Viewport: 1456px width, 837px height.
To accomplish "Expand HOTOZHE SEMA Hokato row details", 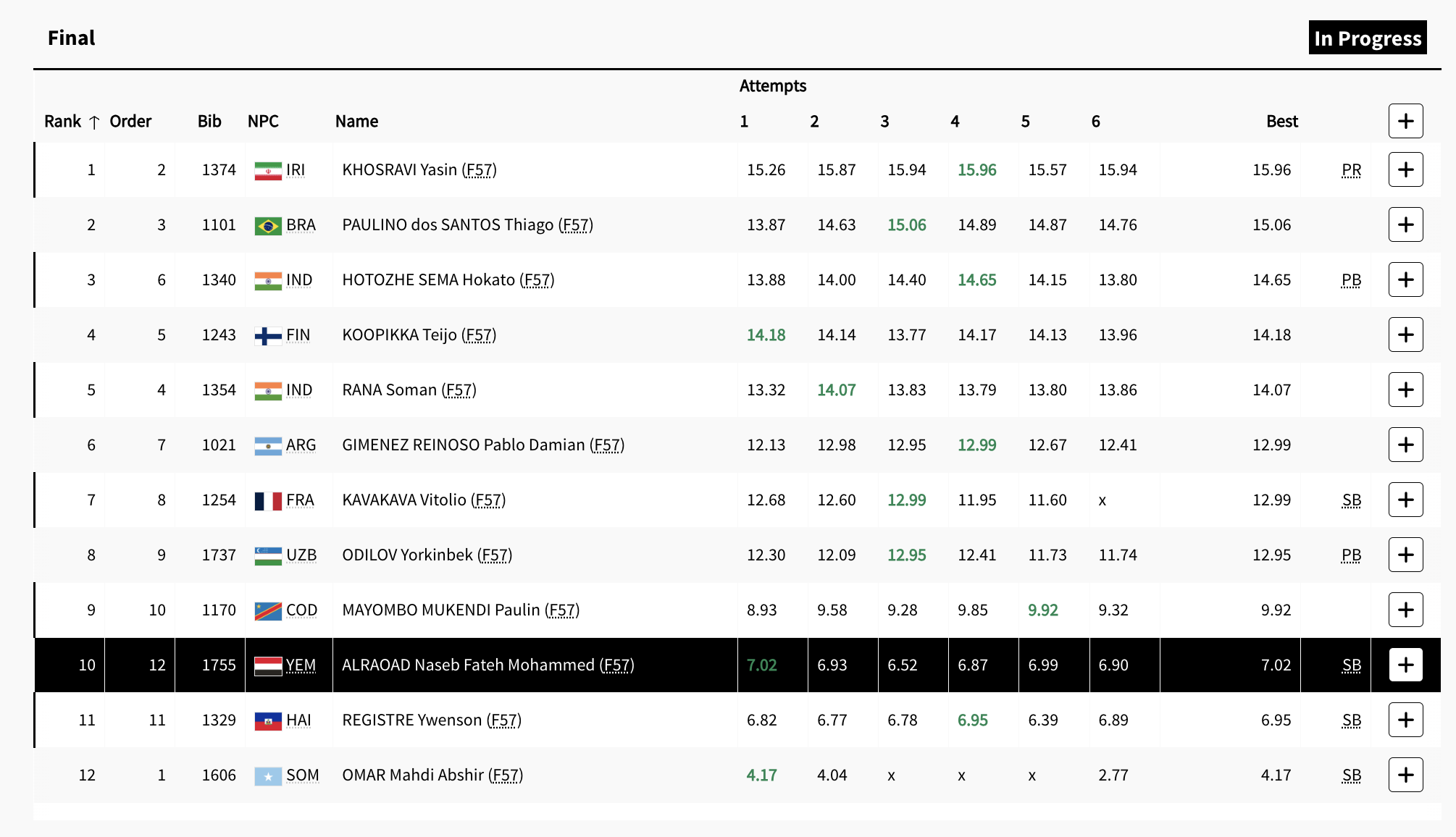I will pyautogui.click(x=1405, y=279).
